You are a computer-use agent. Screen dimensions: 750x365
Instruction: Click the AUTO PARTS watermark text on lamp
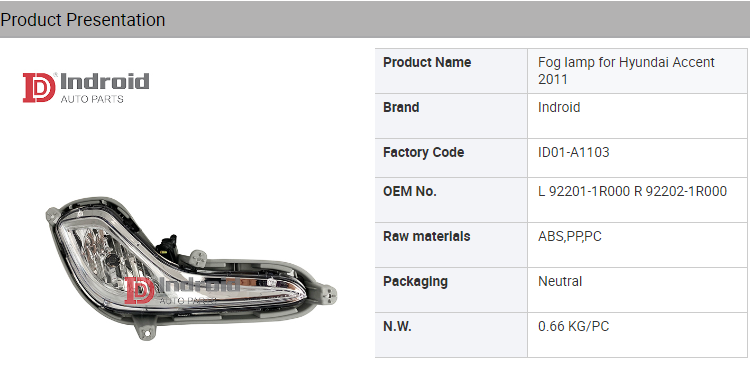pos(188,301)
